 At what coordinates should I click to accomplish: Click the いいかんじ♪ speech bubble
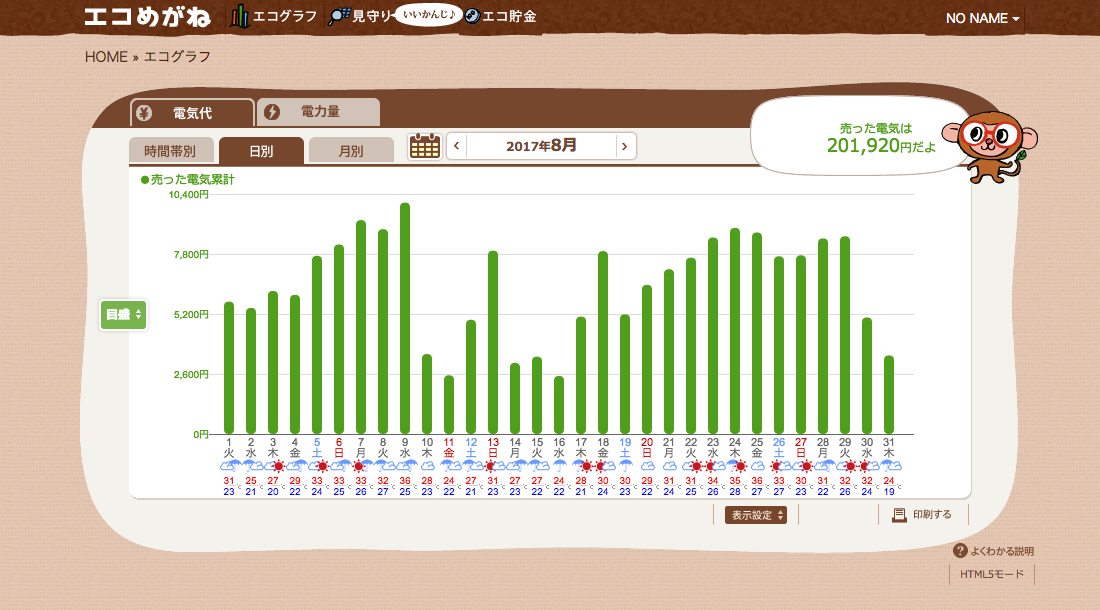click(x=429, y=14)
